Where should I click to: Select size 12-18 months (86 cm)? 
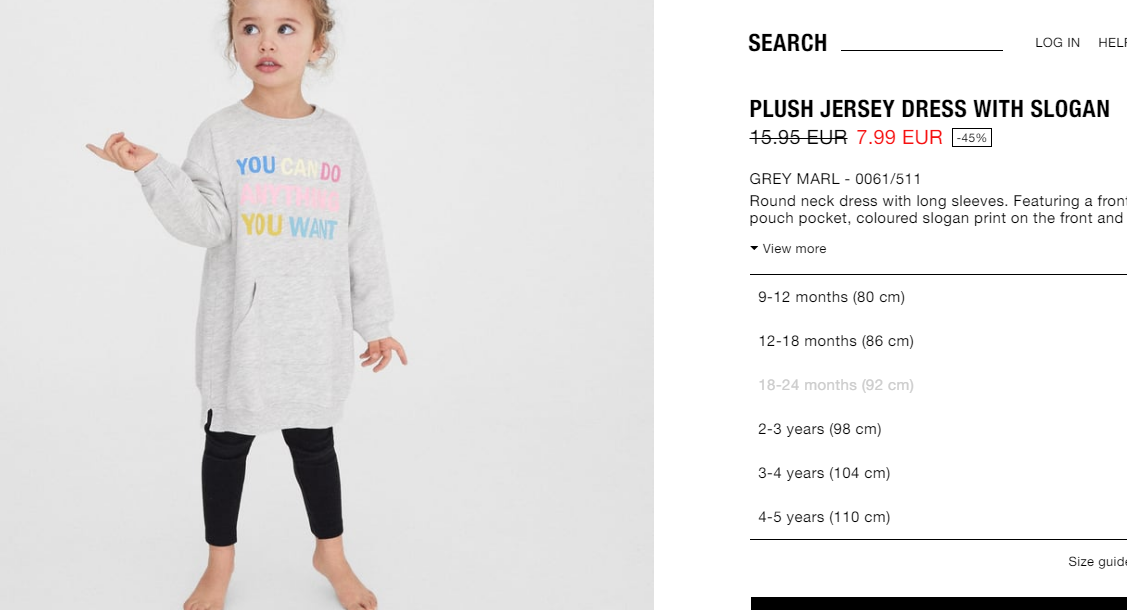coord(938,341)
